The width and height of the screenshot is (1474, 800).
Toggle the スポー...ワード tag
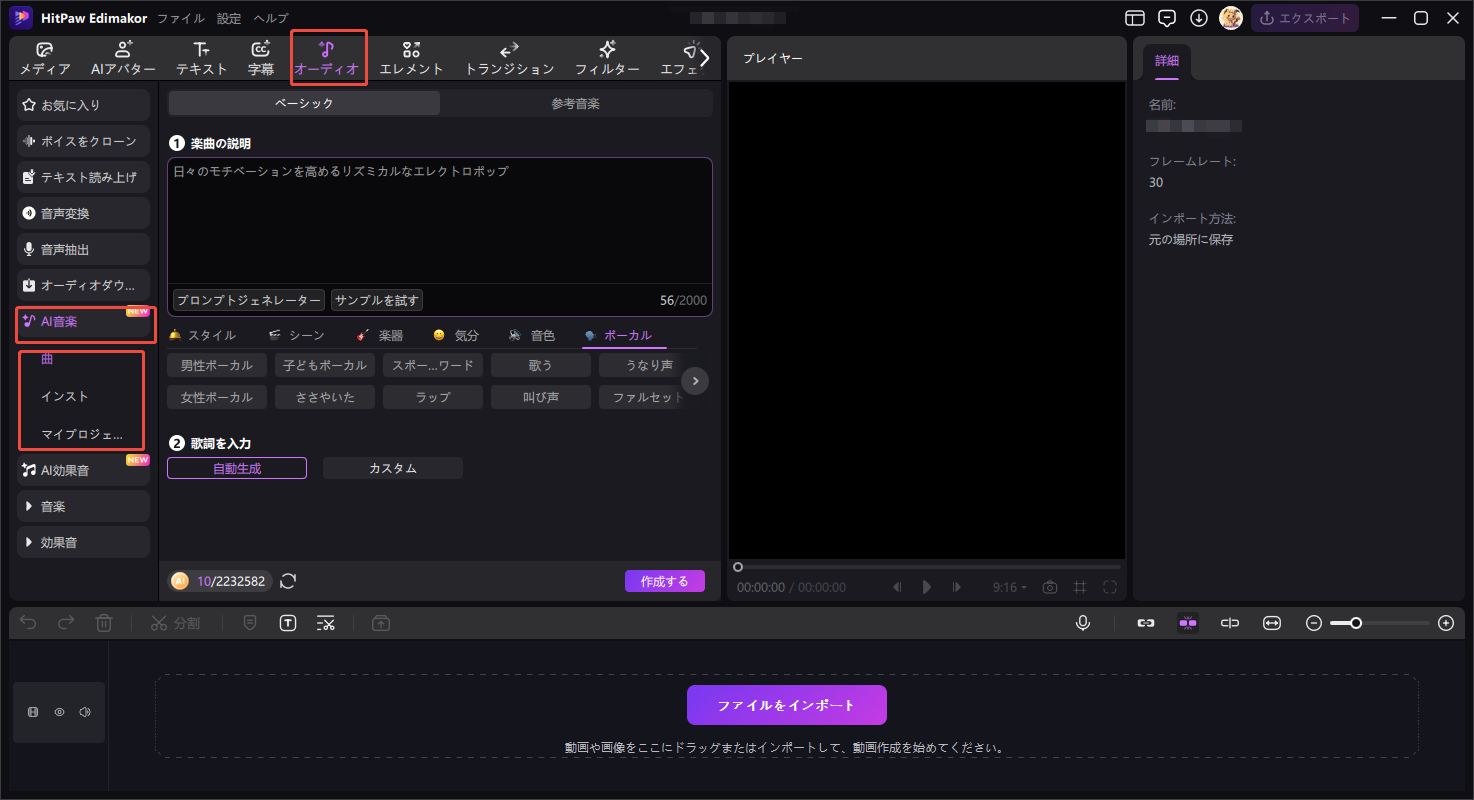[x=433, y=365]
